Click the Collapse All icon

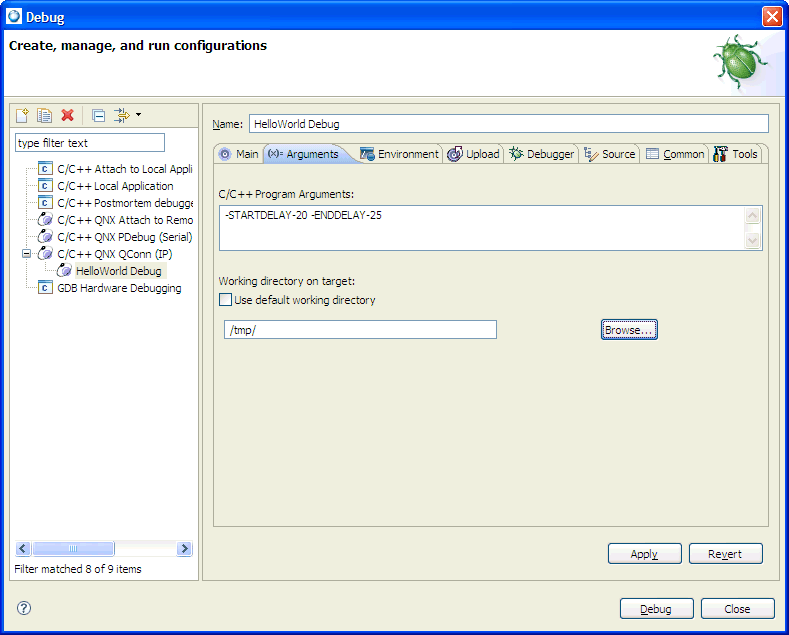coord(98,116)
